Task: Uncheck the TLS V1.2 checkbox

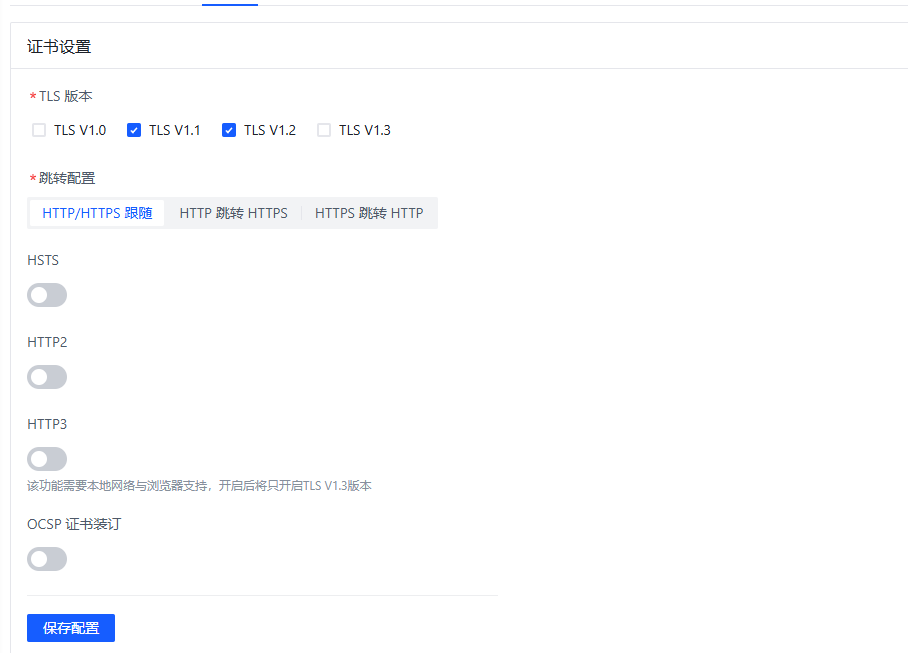Action: coord(229,130)
